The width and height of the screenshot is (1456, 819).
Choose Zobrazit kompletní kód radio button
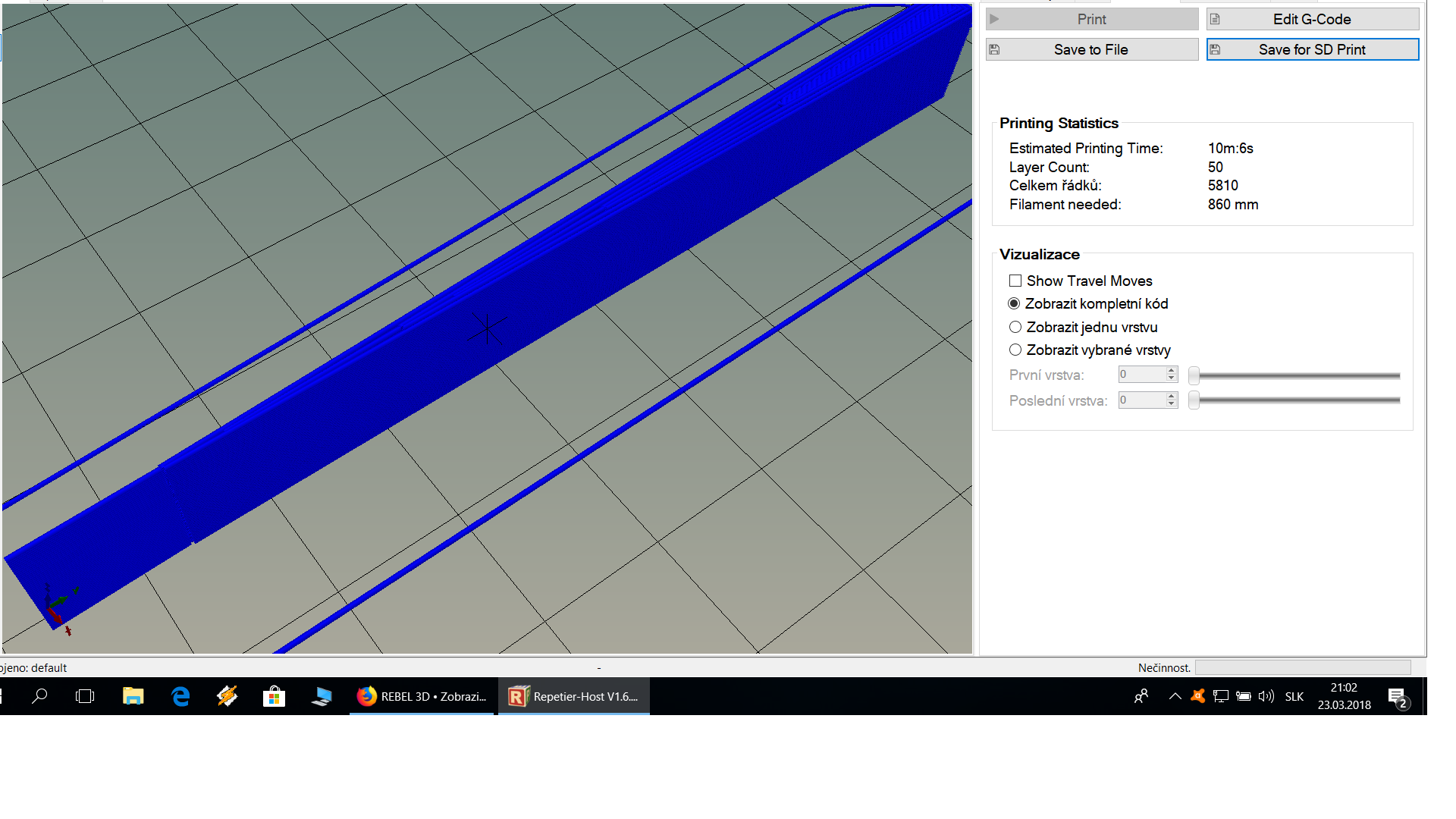click(x=1014, y=303)
